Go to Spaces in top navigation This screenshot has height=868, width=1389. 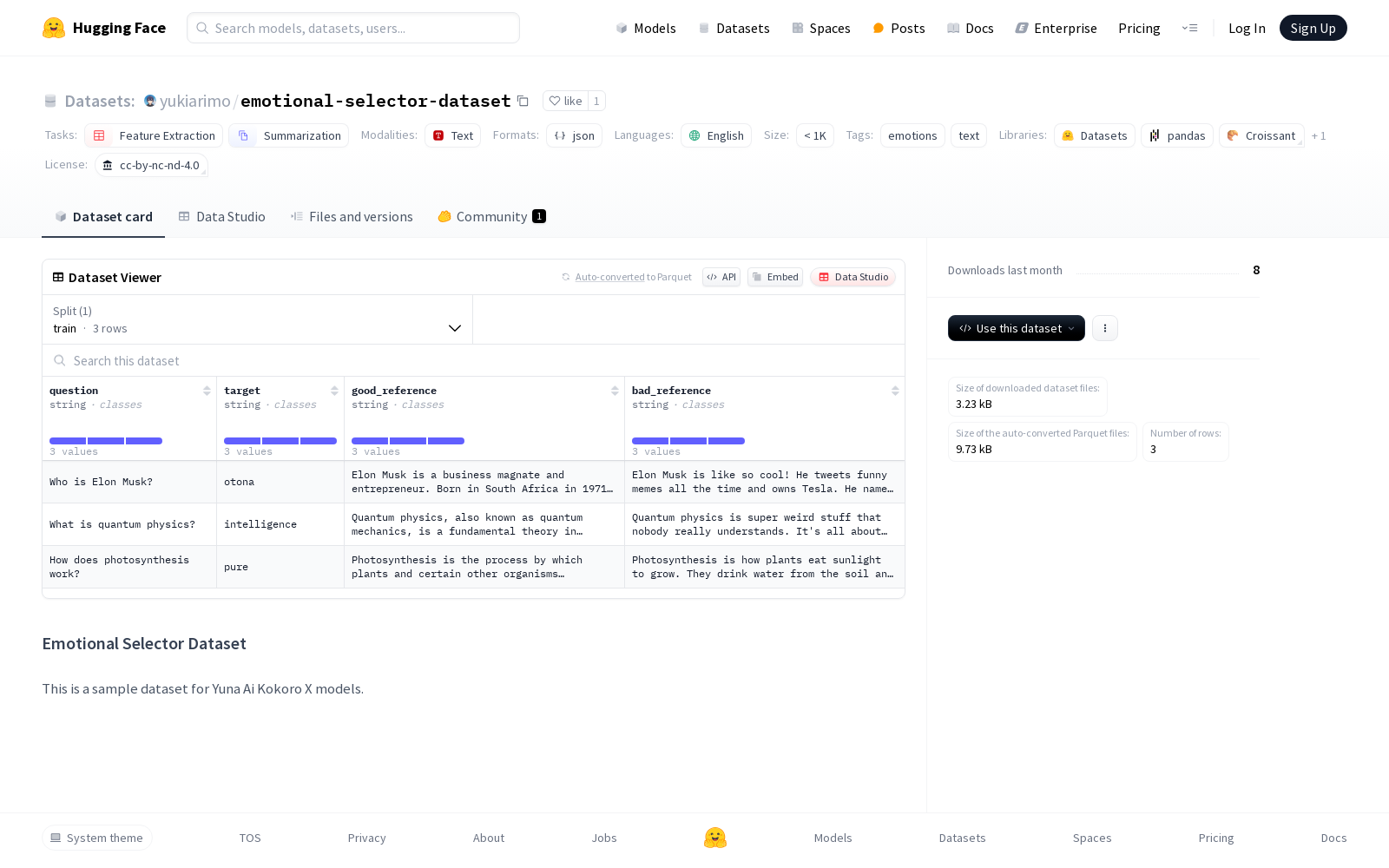tap(821, 29)
